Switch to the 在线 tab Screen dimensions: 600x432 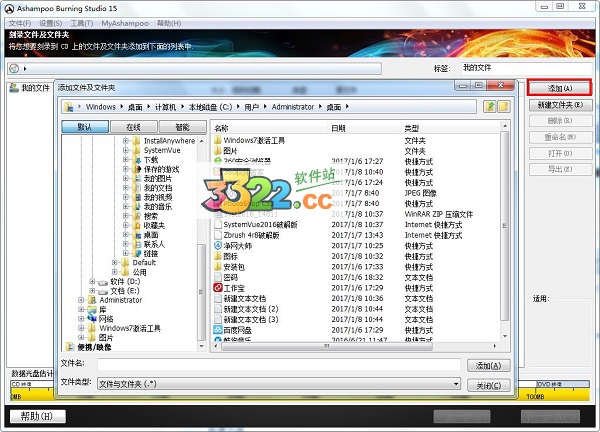(134, 127)
